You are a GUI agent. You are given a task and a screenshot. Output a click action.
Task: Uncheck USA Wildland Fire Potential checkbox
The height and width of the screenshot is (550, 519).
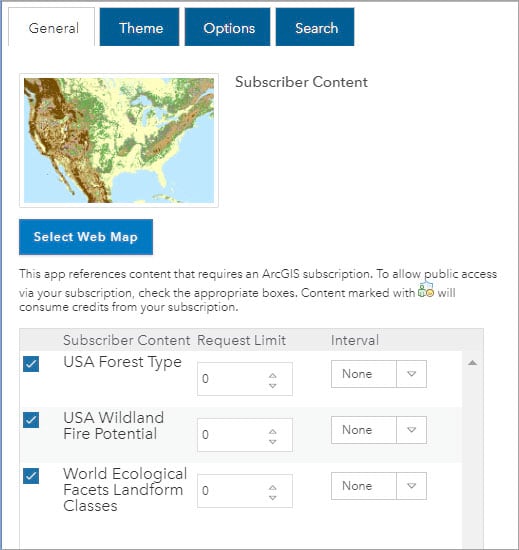[x=31, y=420]
